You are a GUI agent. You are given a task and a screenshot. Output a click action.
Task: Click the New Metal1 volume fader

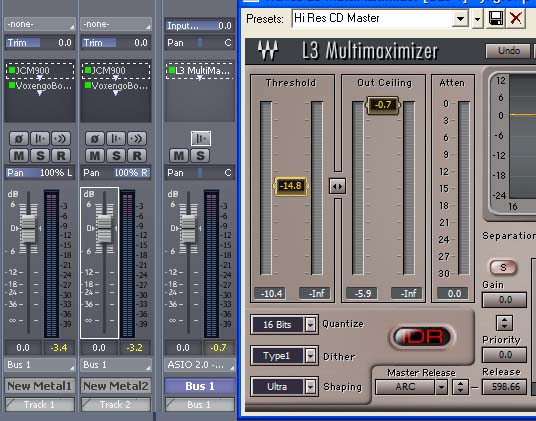click(x=28, y=228)
